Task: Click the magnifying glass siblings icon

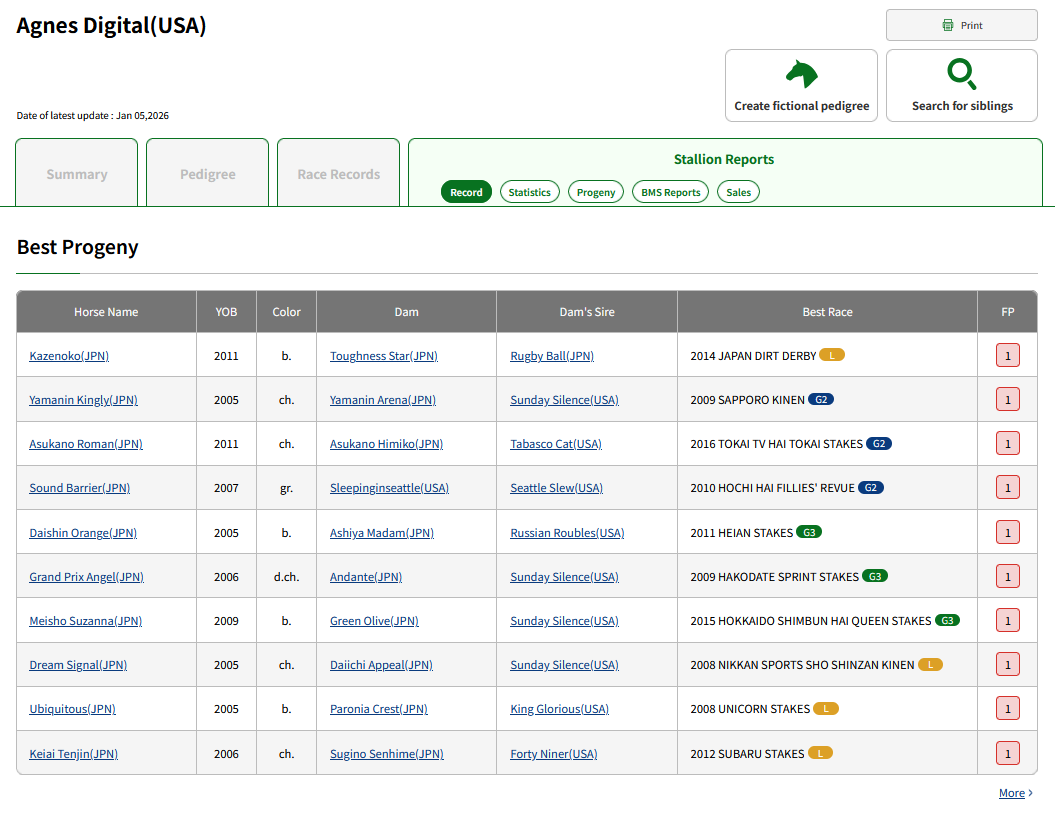Action: point(961,74)
